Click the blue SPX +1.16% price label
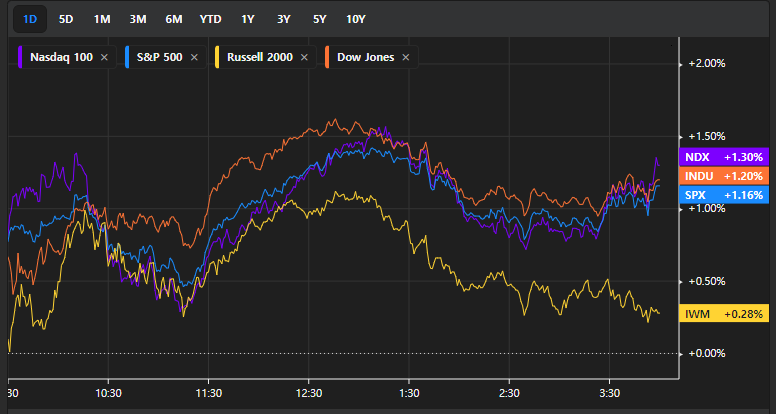Screen dimensions: 776x414 click(723, 194)
